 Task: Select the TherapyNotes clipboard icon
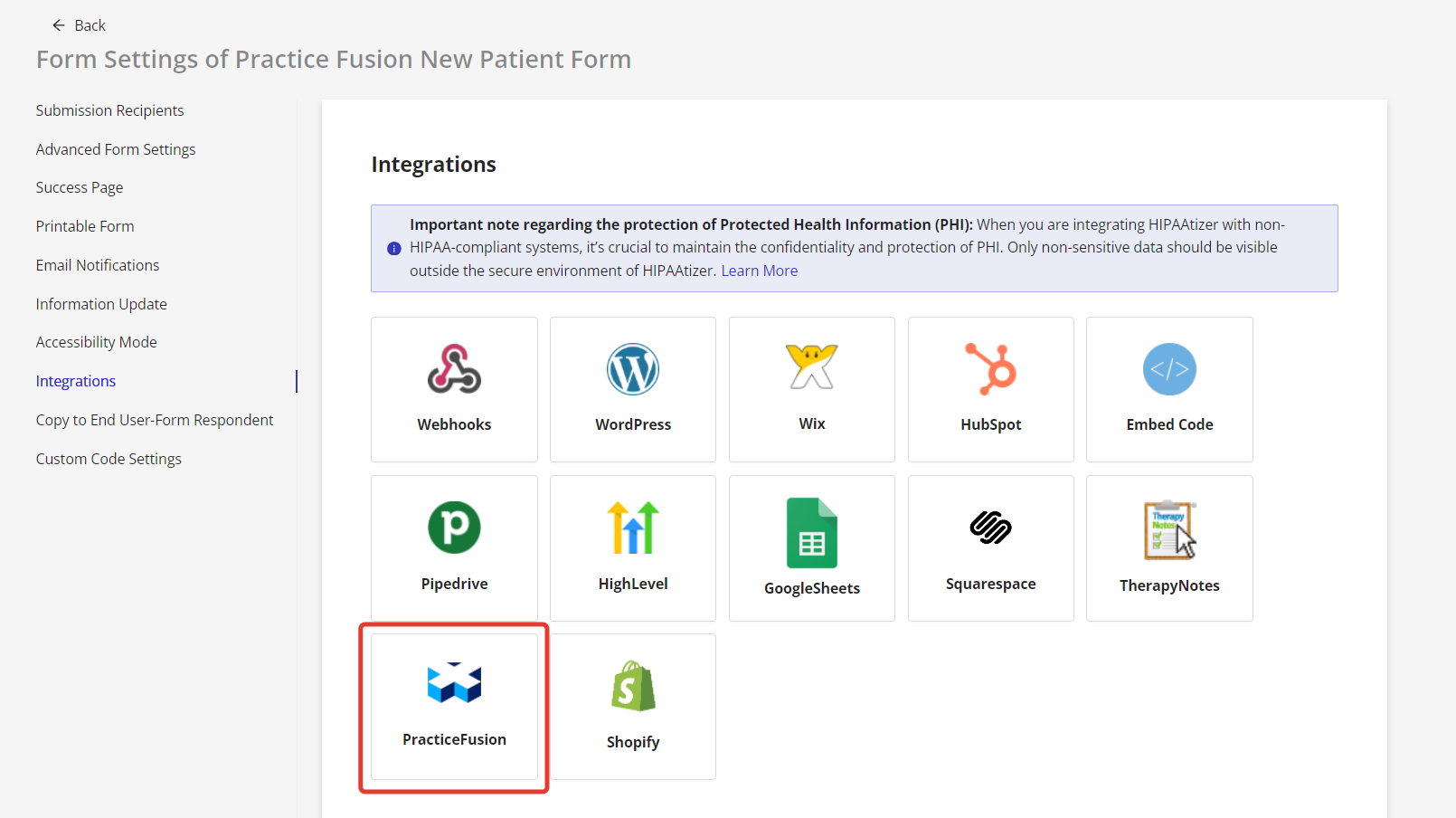coord(1169,529)
